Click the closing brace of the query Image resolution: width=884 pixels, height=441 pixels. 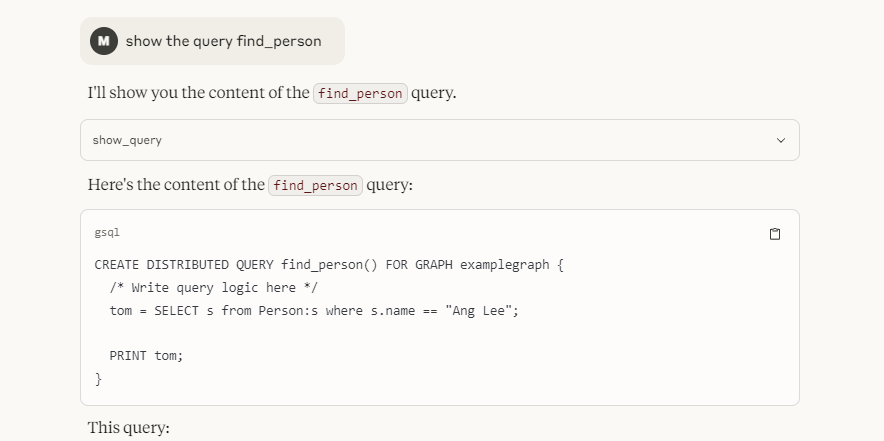click(98, 378)
